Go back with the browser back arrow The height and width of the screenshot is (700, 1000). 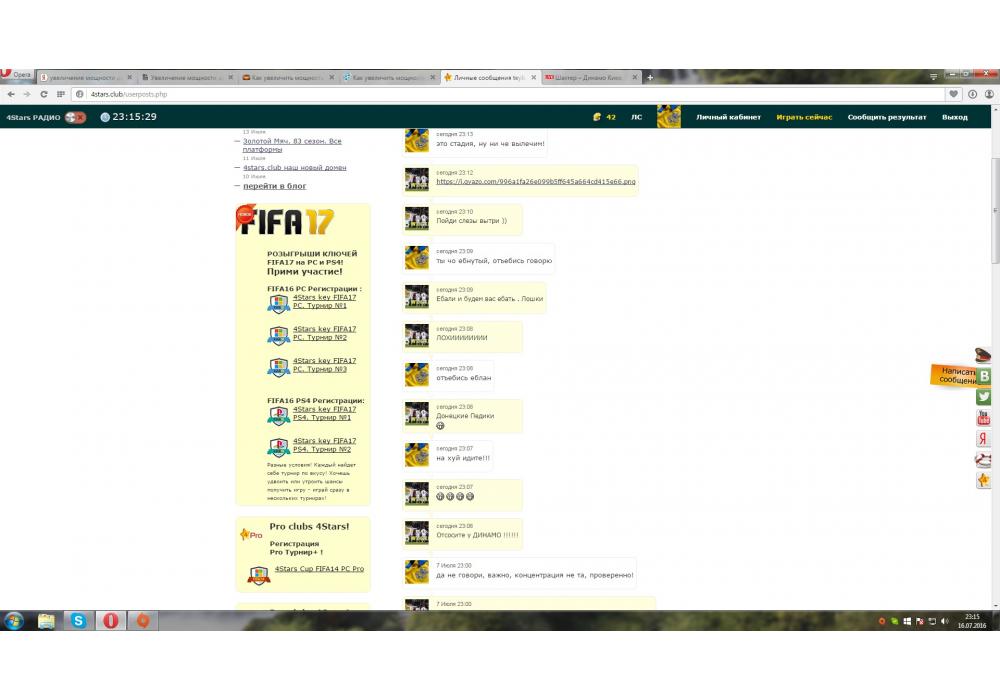tap(11, 94)
